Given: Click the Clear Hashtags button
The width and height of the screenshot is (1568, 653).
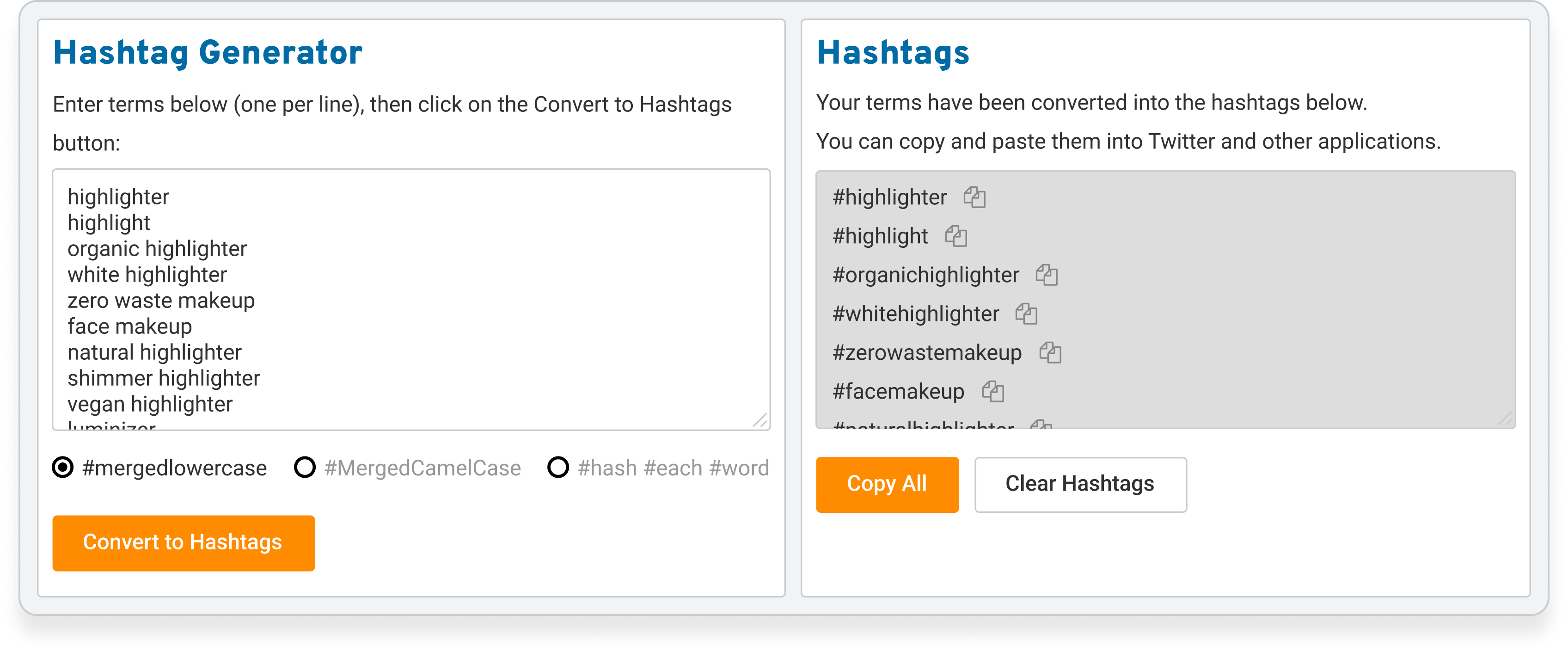Looking at the screenshot, I should (1080, 484).
